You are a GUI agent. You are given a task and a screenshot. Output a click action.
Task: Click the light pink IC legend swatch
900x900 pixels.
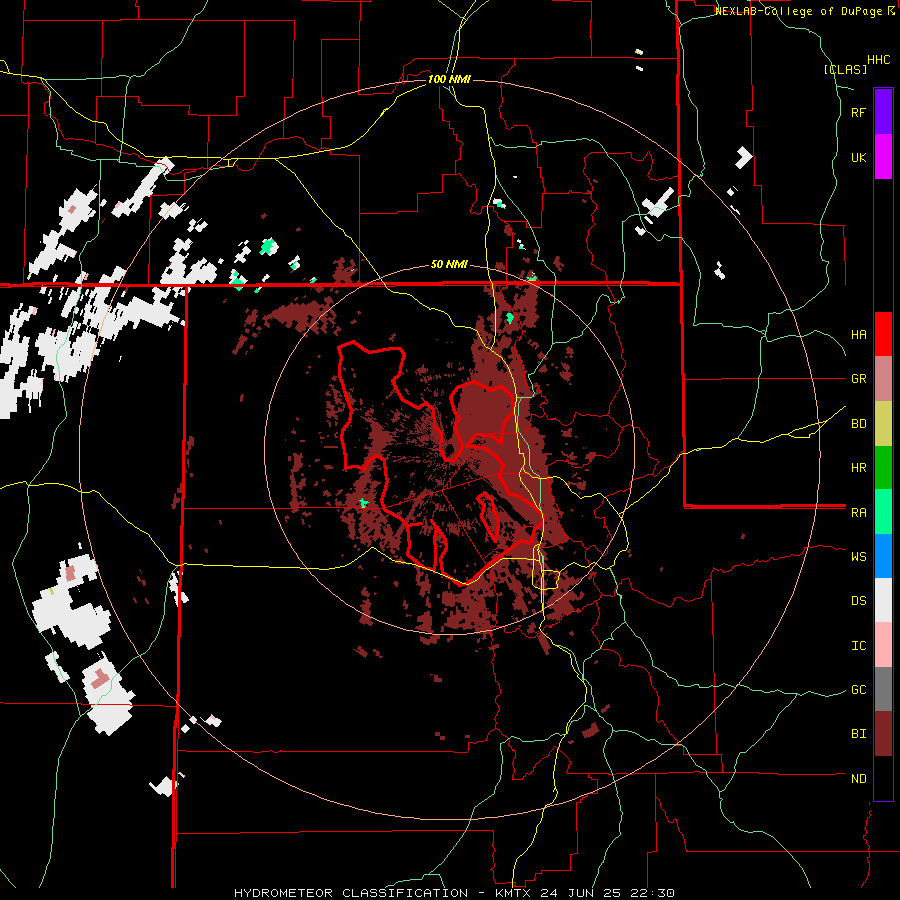point(883,645)
